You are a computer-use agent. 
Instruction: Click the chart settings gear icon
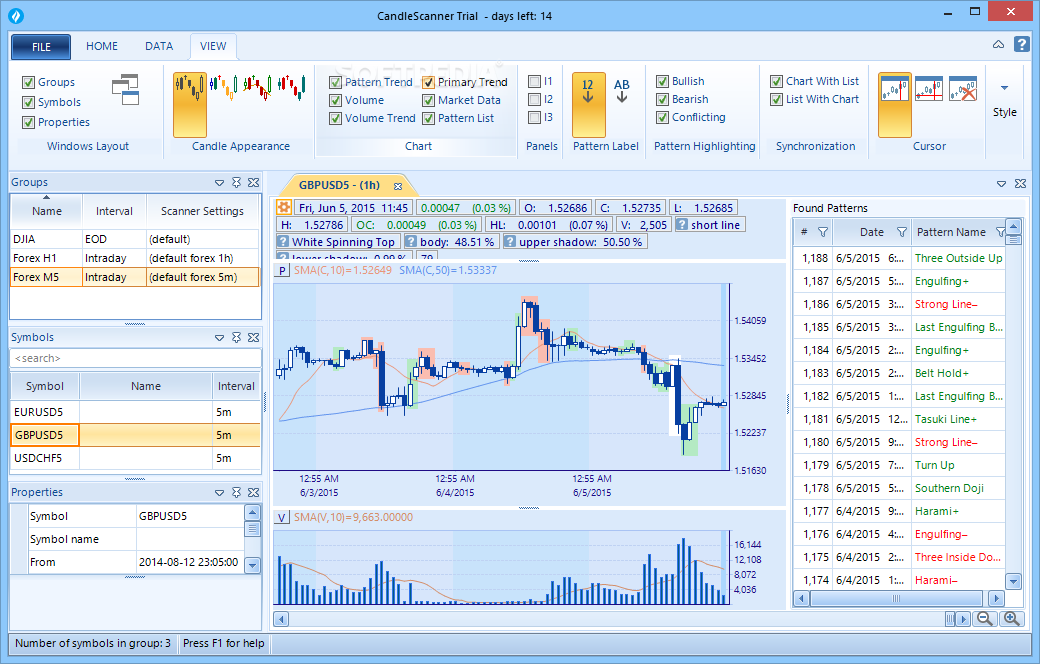(284, 207)
